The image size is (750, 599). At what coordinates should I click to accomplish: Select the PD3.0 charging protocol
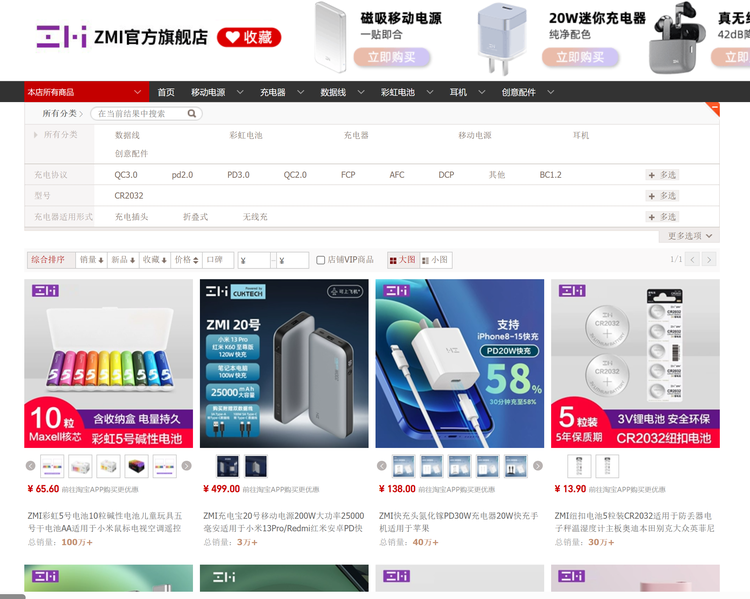pyautogui.click(x=238, y=175)
